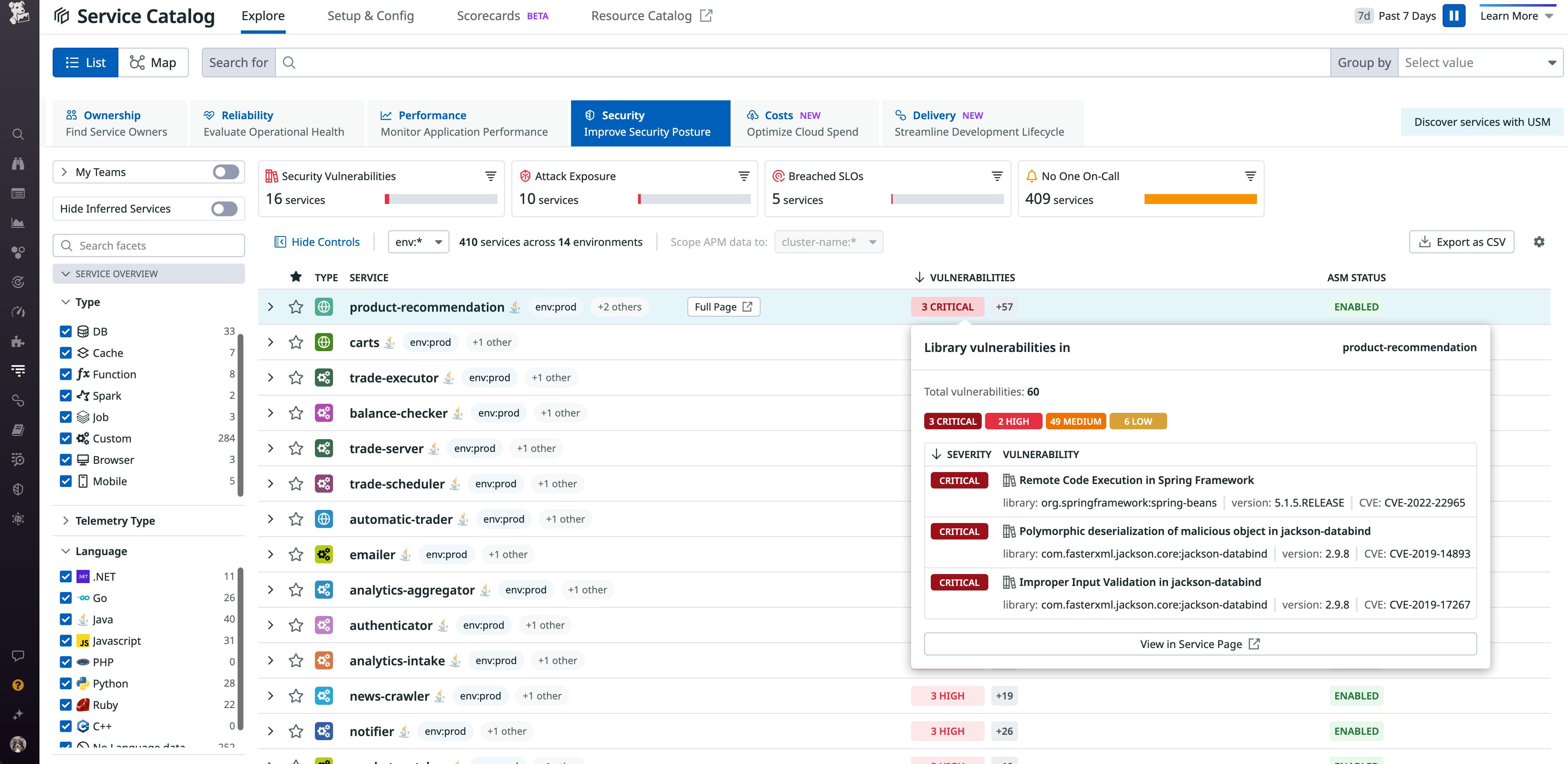Screen dimensions: 1568x764
Task: Expand the carts service row
Action: tap(271, 342)
